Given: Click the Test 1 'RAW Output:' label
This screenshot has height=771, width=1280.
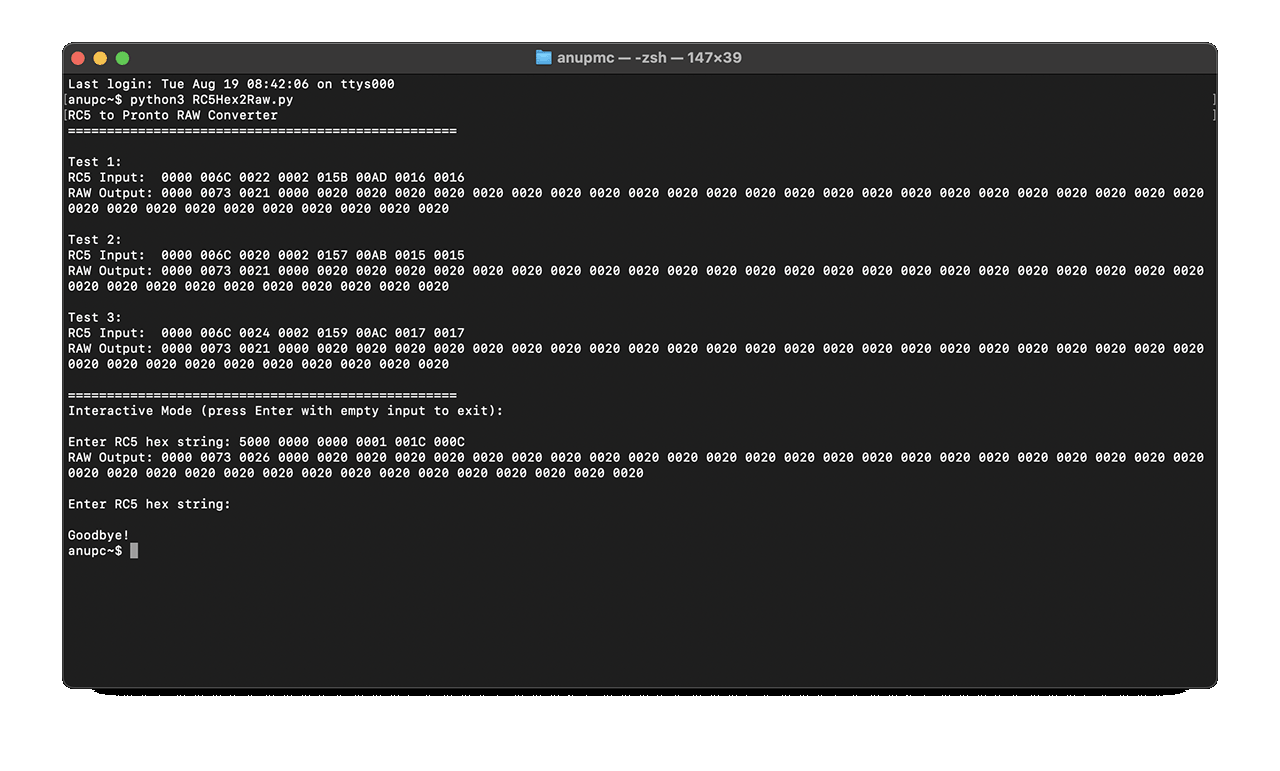Looking at the screenshot, I should click(x=110, y=193).
